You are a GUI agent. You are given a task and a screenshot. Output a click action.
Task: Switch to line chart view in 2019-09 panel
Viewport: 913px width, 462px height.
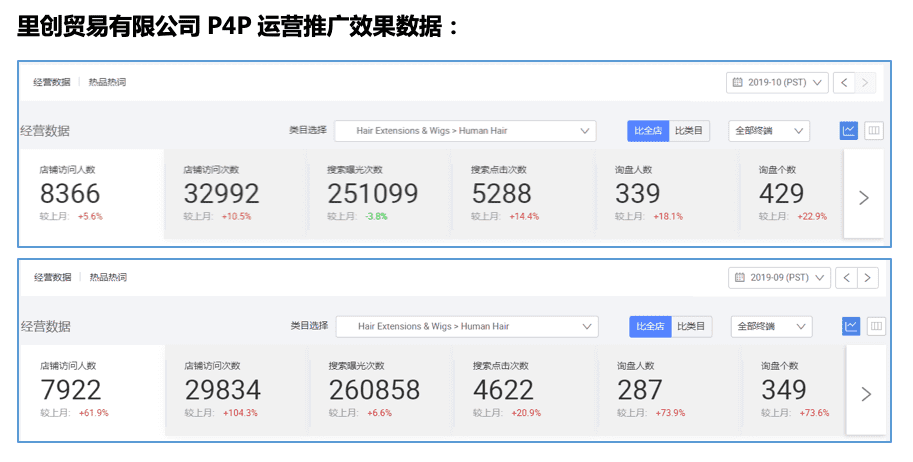851,326
